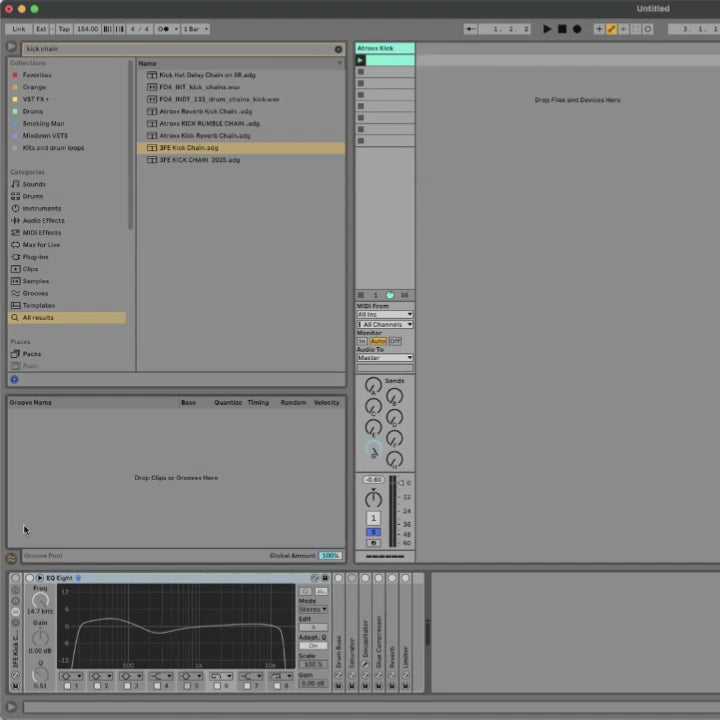The height and width of the screenshot is (720, 720).
Task: Click the Arrangement Record button
Action: [577, 29]
